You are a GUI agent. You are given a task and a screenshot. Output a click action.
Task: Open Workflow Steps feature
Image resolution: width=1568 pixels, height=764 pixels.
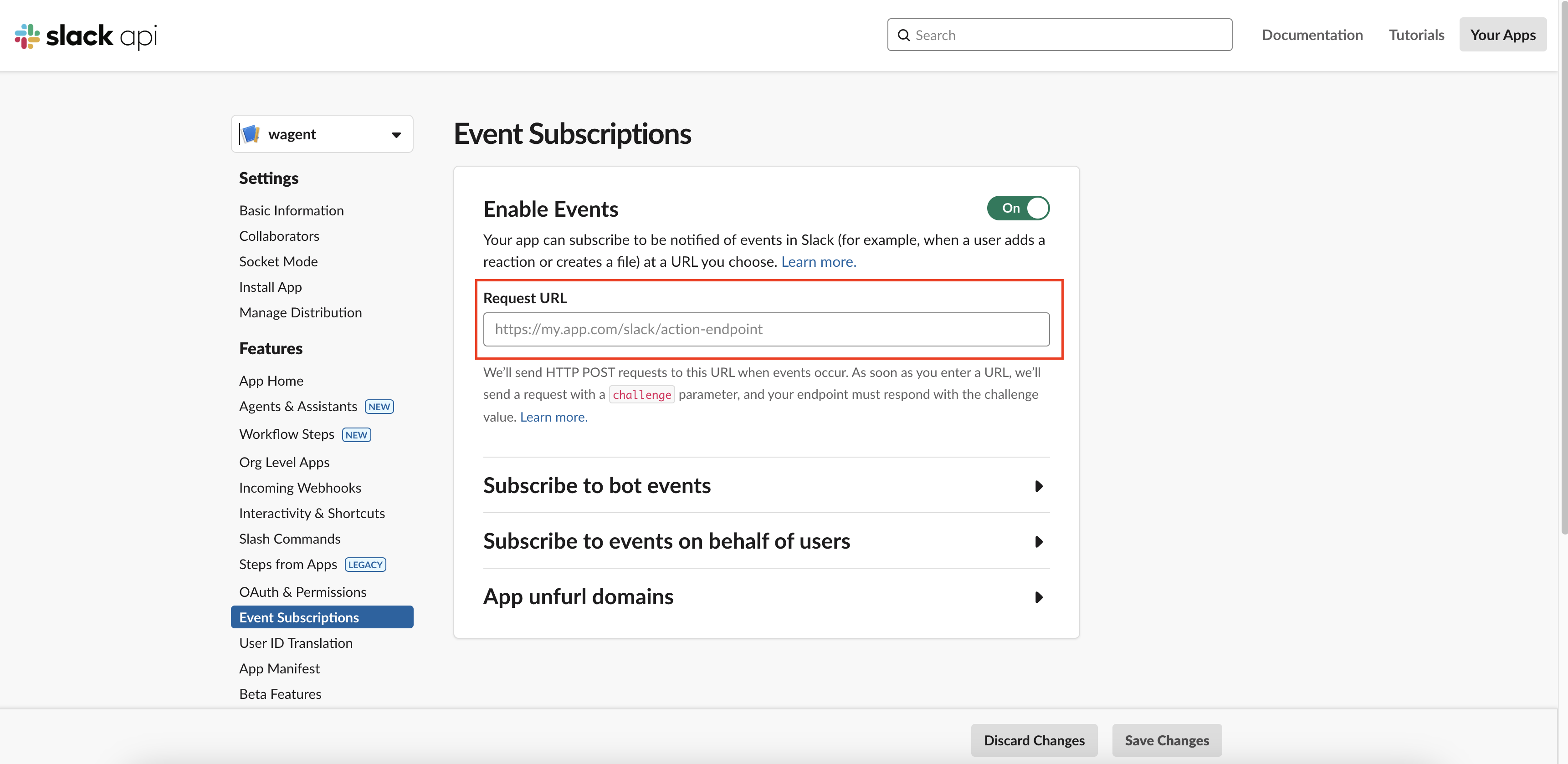[287, 434]
